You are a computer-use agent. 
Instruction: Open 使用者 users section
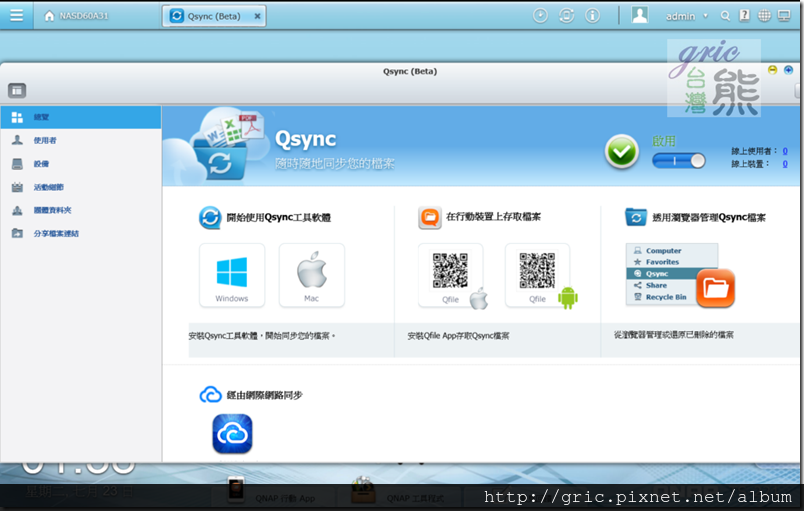coord(81,140)
